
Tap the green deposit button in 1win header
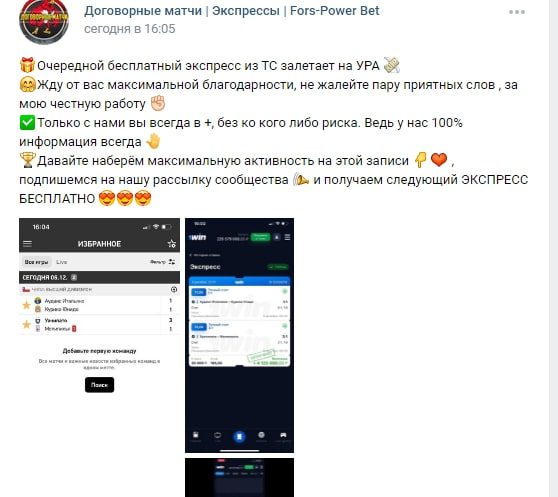point(260,237)
